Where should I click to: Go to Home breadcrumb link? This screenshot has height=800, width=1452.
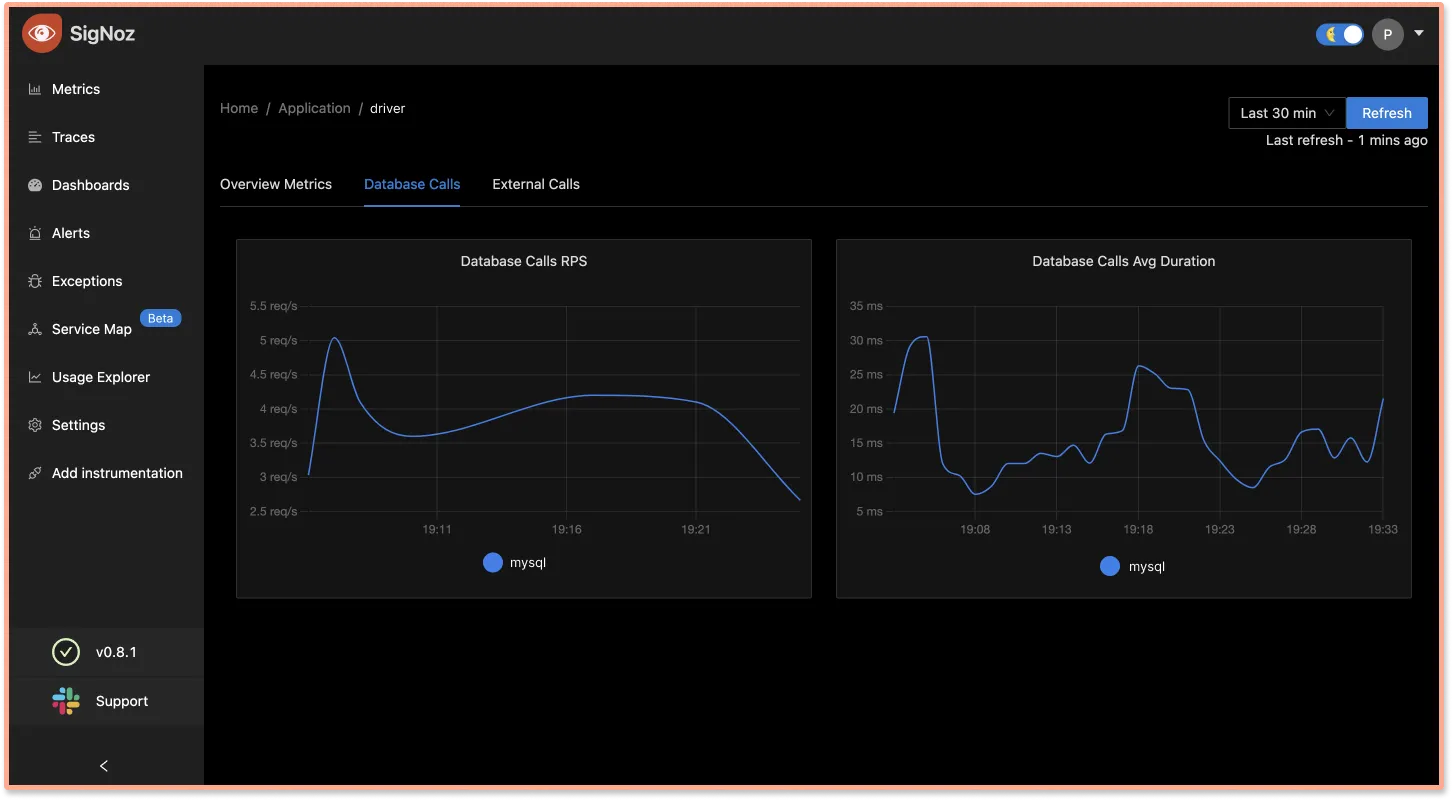[x=239, y=108]
